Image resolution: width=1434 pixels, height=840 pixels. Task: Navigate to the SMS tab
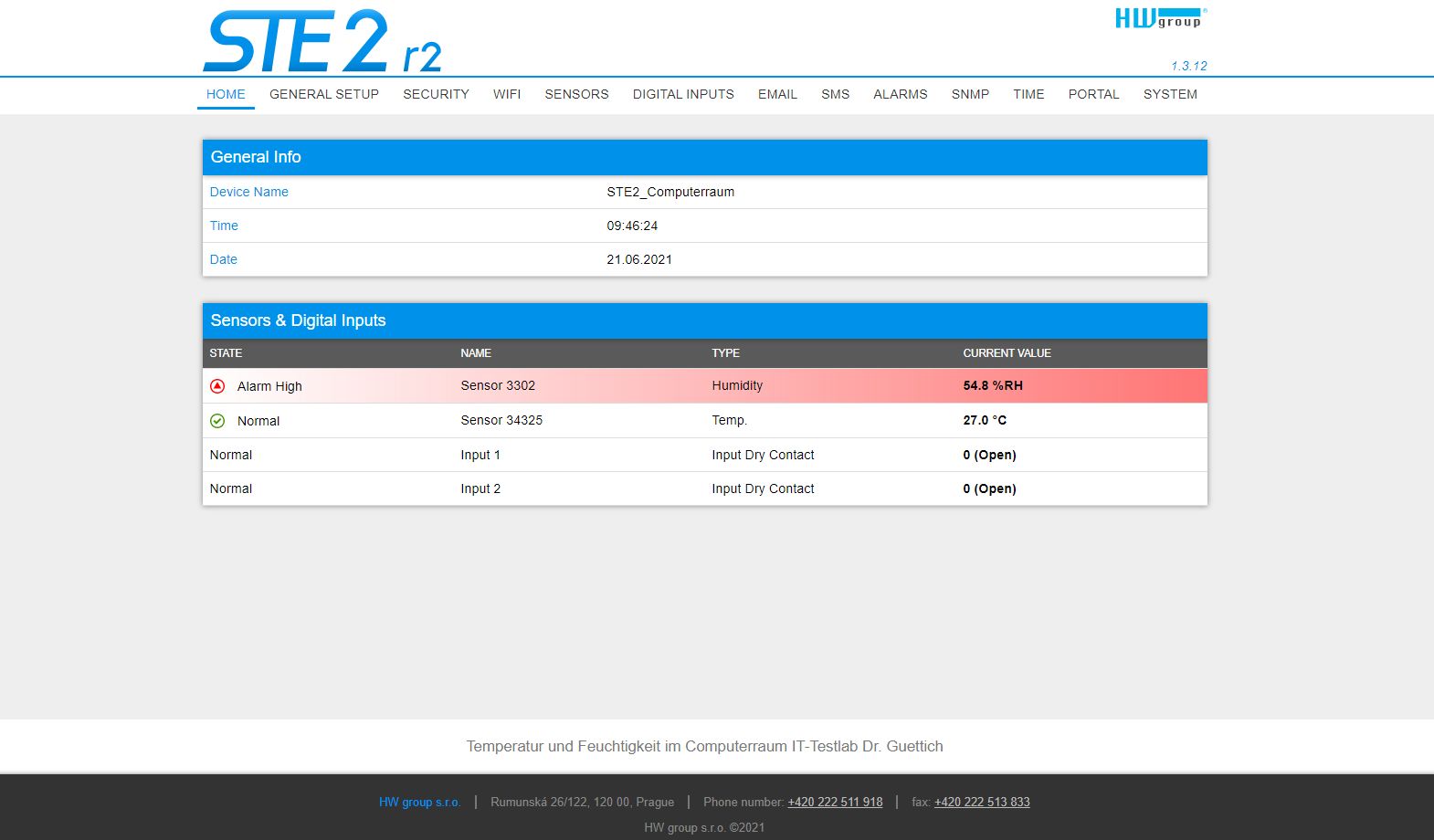coord(835,94)
